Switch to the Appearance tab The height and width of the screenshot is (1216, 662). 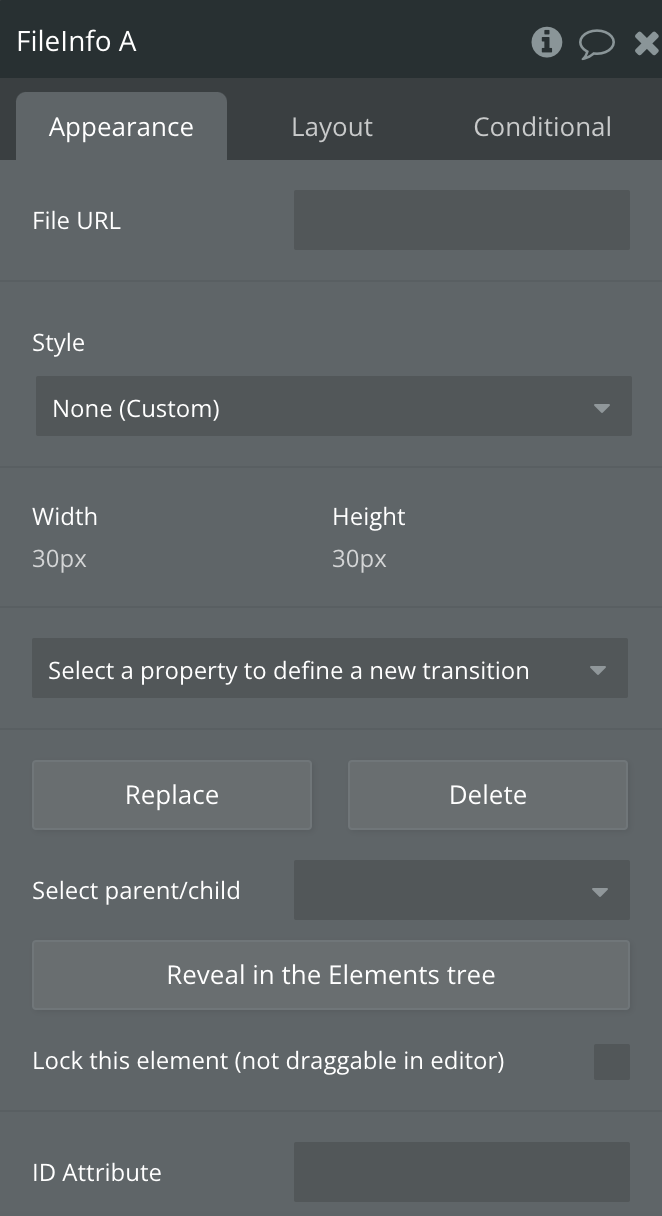pyautogui.click(x=121, y=127)
